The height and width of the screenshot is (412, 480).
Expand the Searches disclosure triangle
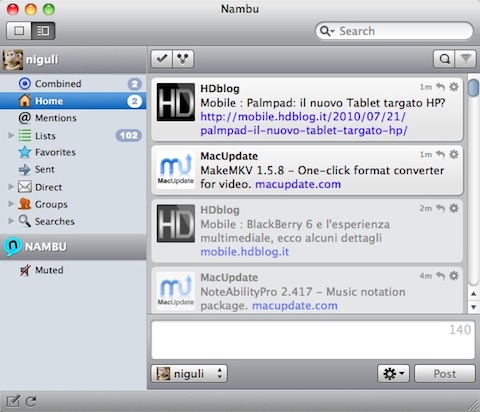11,221
